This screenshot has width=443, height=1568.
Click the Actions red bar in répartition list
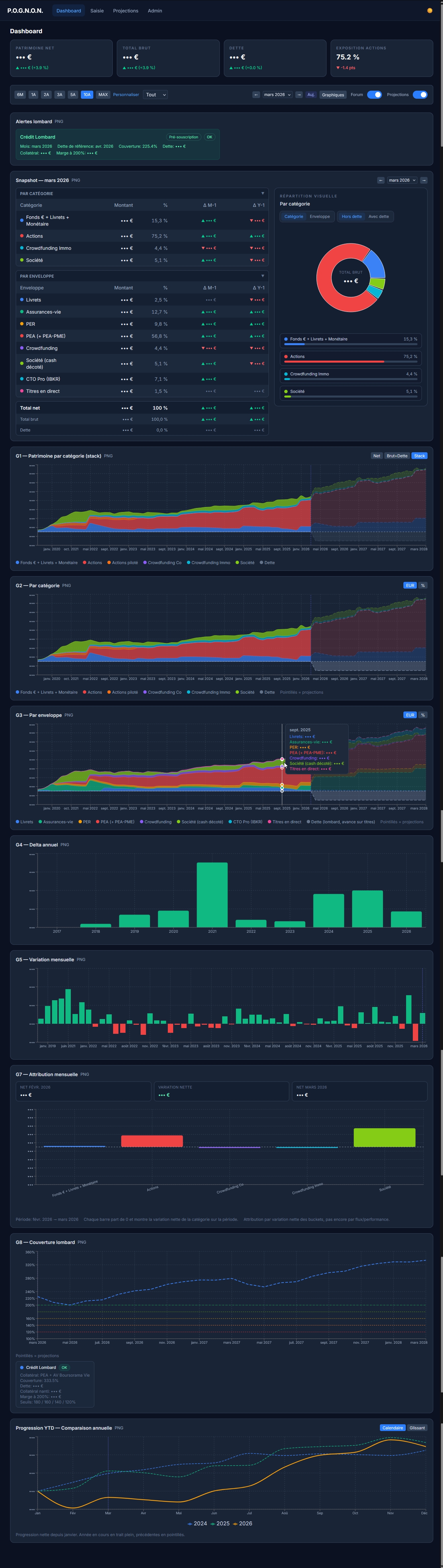coord(334,362)
